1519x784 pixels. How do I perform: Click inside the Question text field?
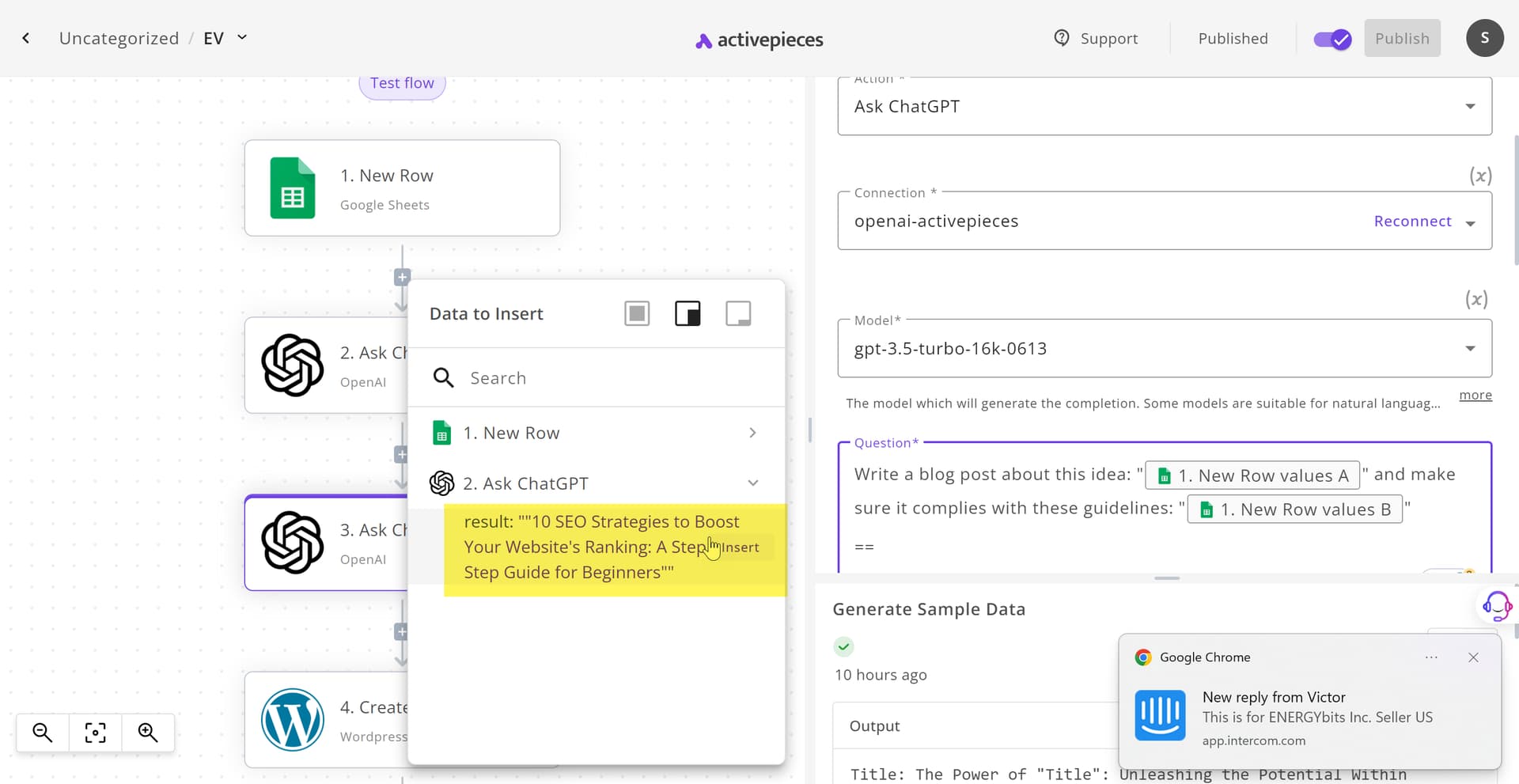[x=1165, y=506]
